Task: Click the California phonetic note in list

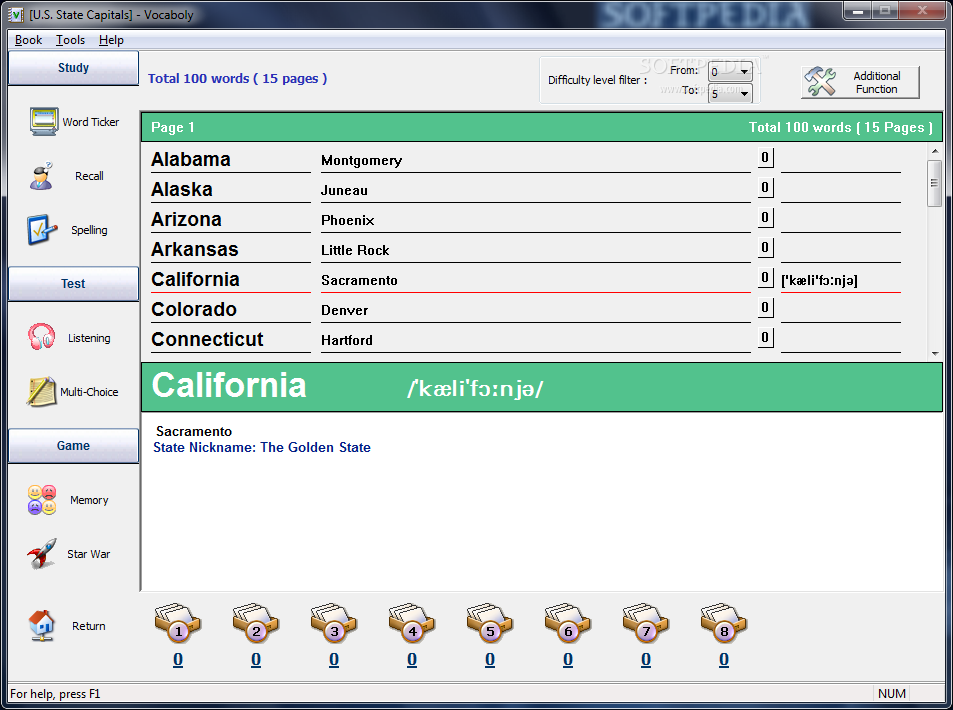Action: (819, 280)
